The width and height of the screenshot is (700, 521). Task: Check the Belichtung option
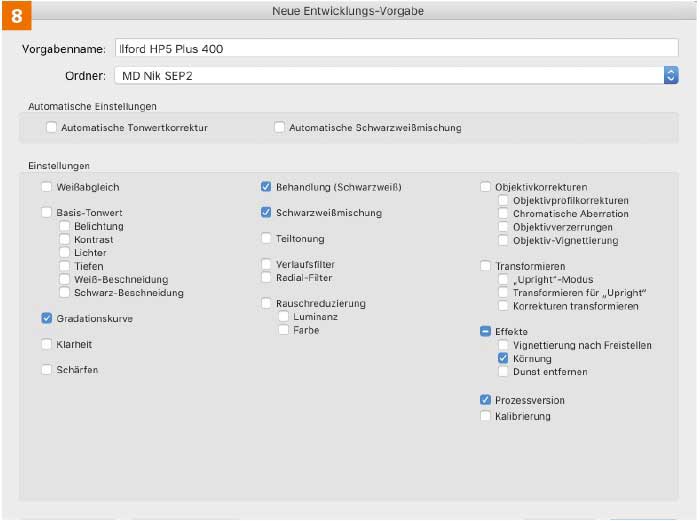(65, 227)
